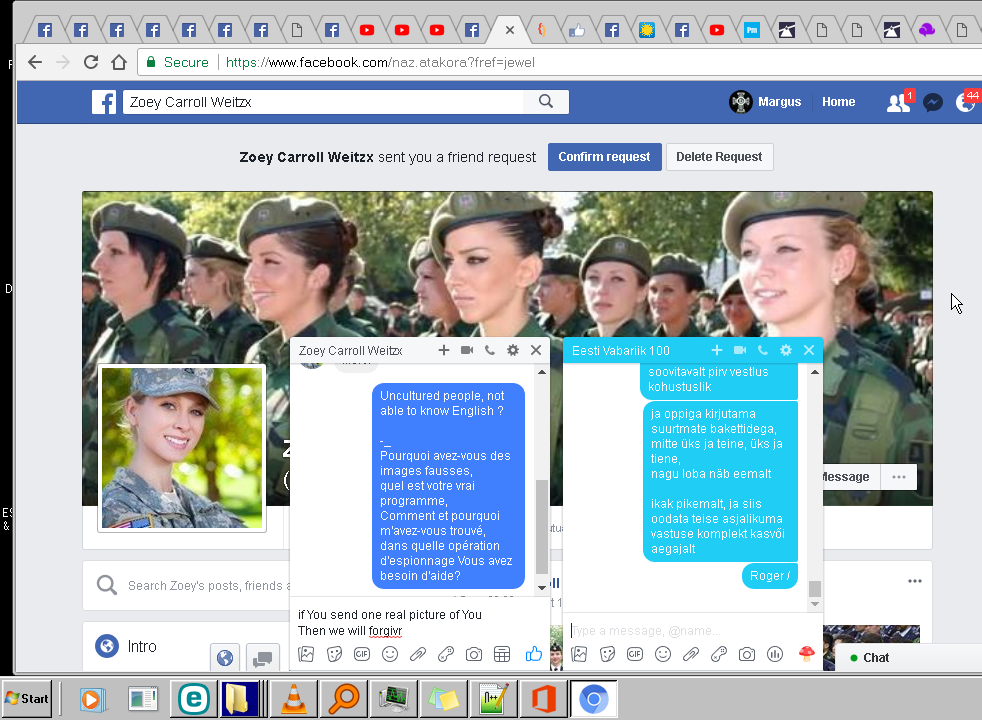Image resolution: width=982 pixels, height=720 pixels.
Task: Go to Home in Facebook header
Action: (x=838, y=102)
